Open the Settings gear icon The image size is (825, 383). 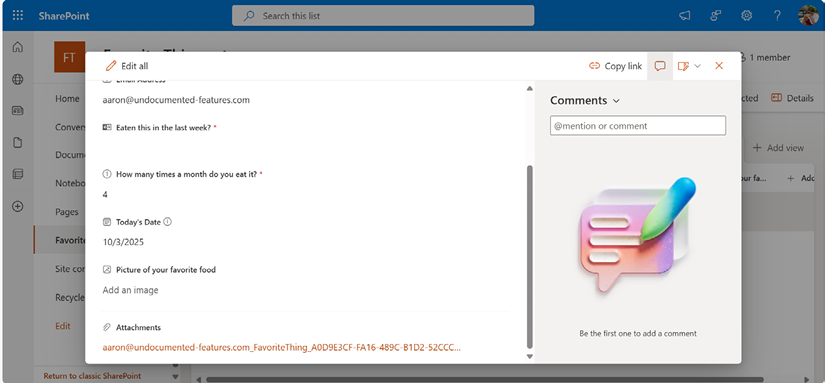coord(746,16)
